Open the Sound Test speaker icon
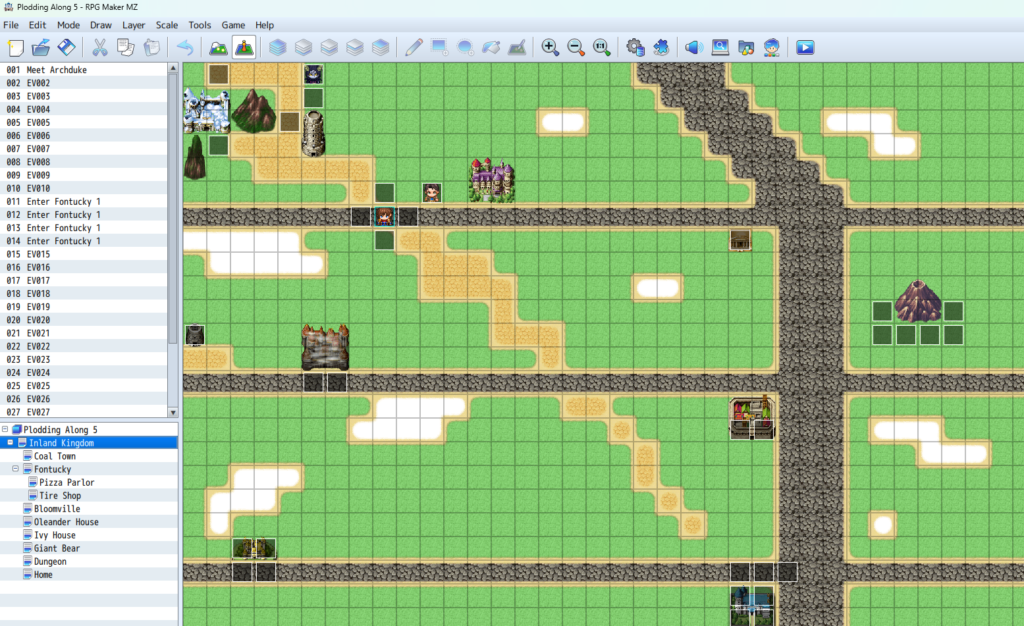Image resolution: width=1024 pixels, height=626 pixels. tap(694, 48)
